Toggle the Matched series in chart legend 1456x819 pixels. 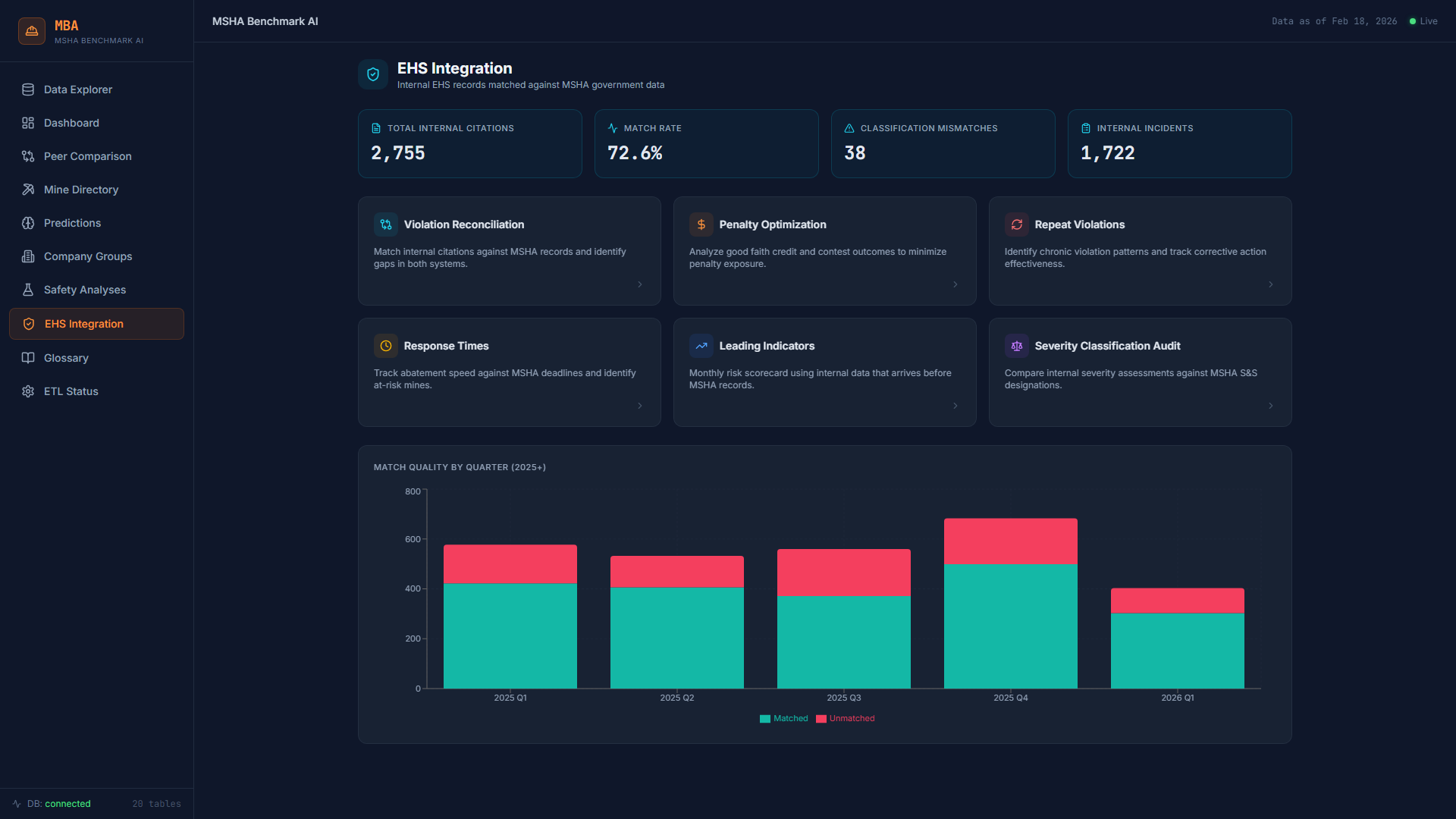(784, 718)
